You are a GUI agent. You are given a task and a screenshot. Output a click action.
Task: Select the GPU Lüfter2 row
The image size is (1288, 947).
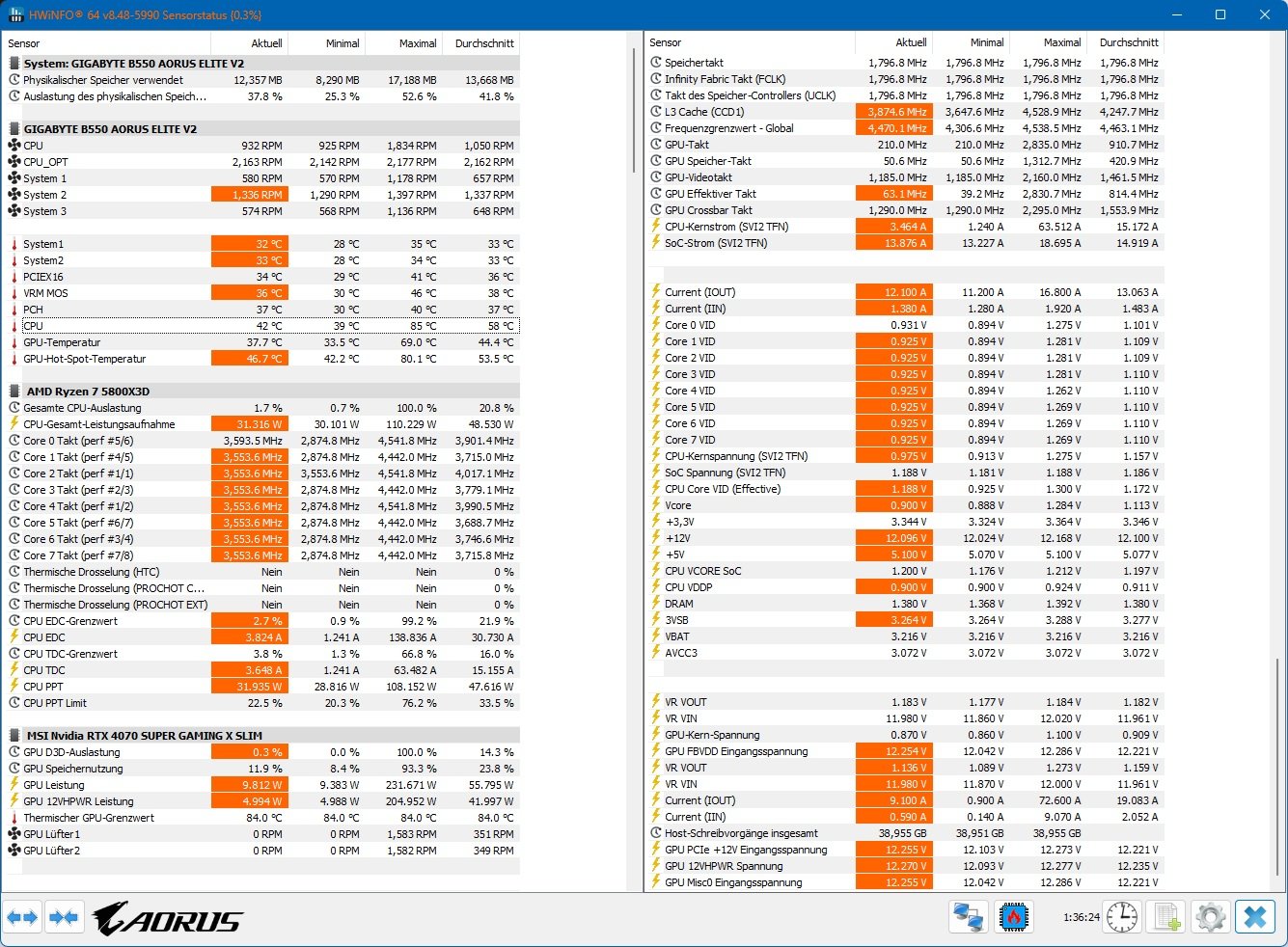tap(262, 851)
